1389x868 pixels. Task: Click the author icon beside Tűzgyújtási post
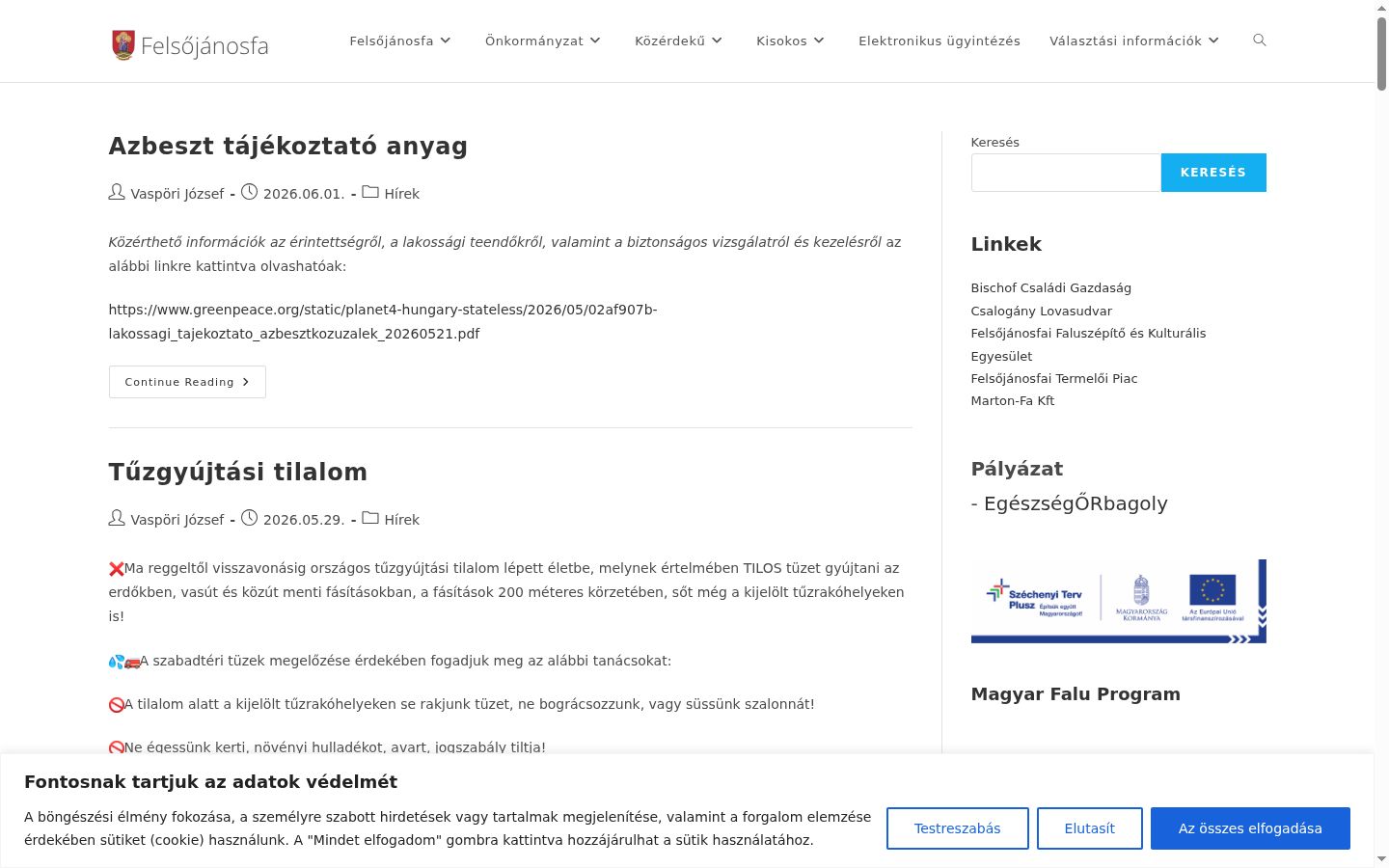[117, 519]
